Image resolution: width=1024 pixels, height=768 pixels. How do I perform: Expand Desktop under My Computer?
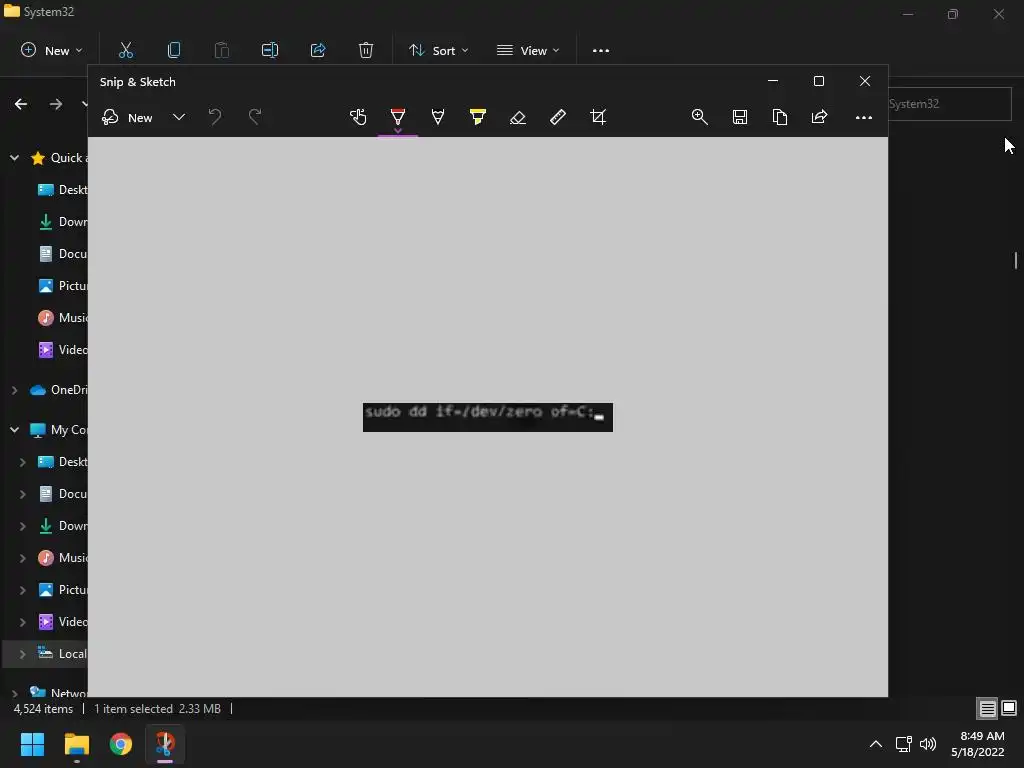23,462
